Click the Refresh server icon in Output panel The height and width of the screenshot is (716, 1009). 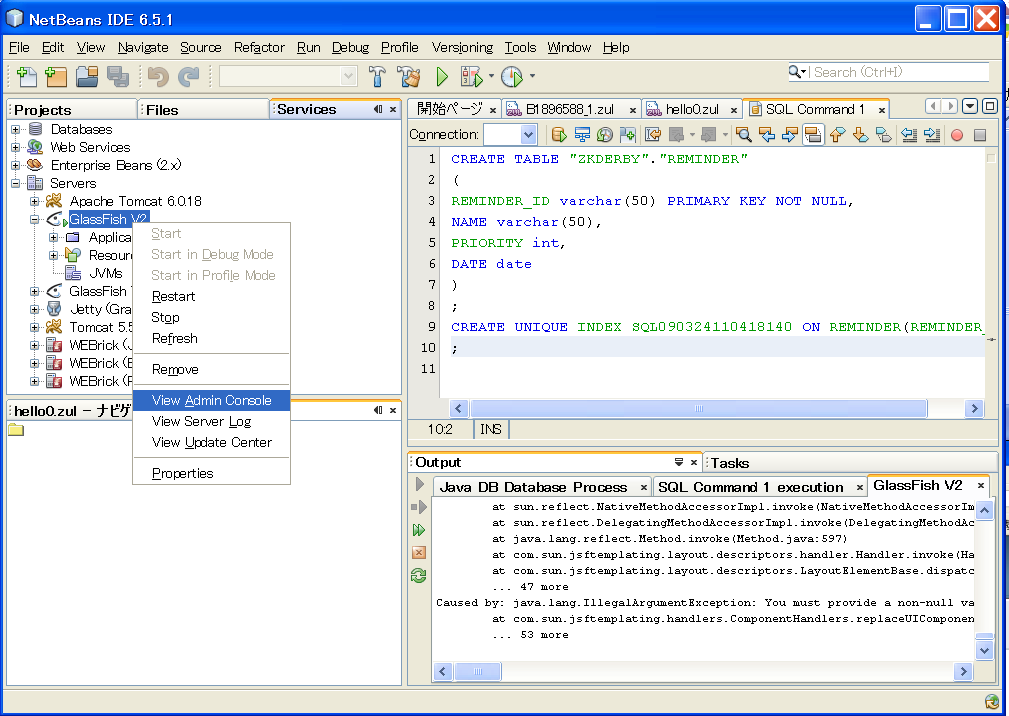point(418,576)
